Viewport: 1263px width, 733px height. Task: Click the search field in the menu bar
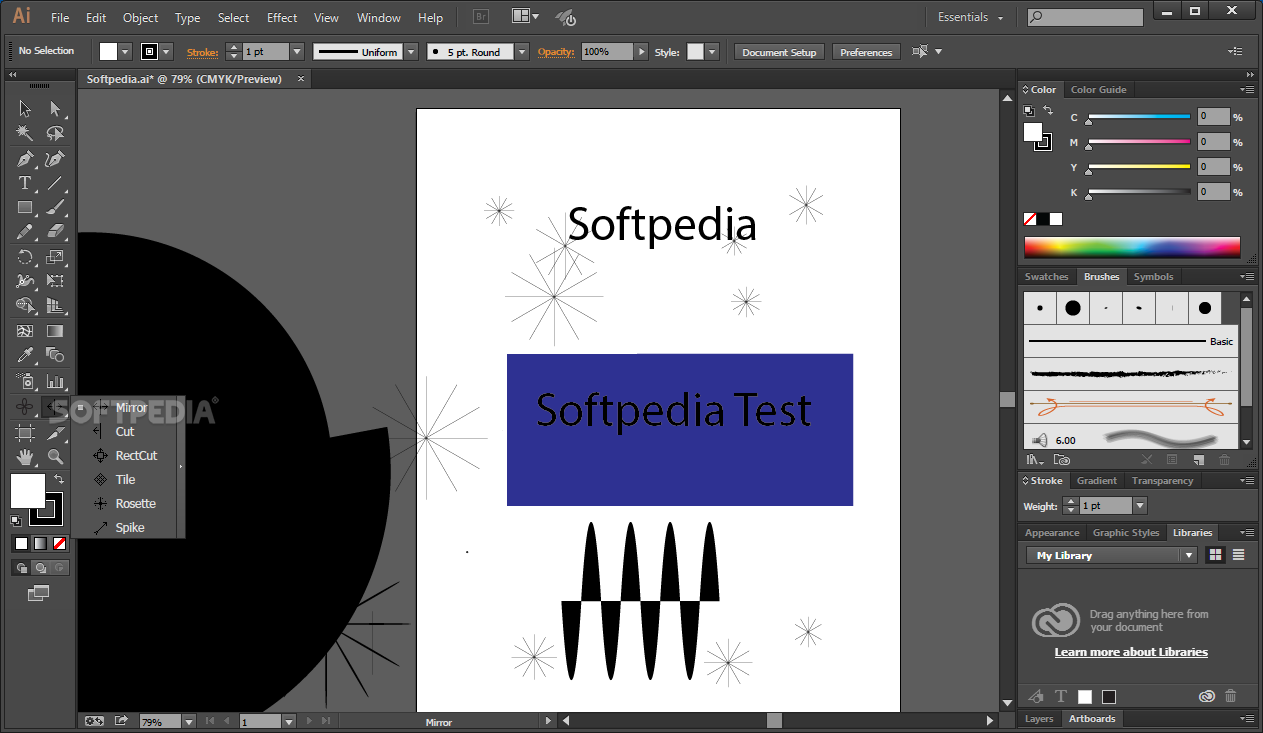(1085, 17)
